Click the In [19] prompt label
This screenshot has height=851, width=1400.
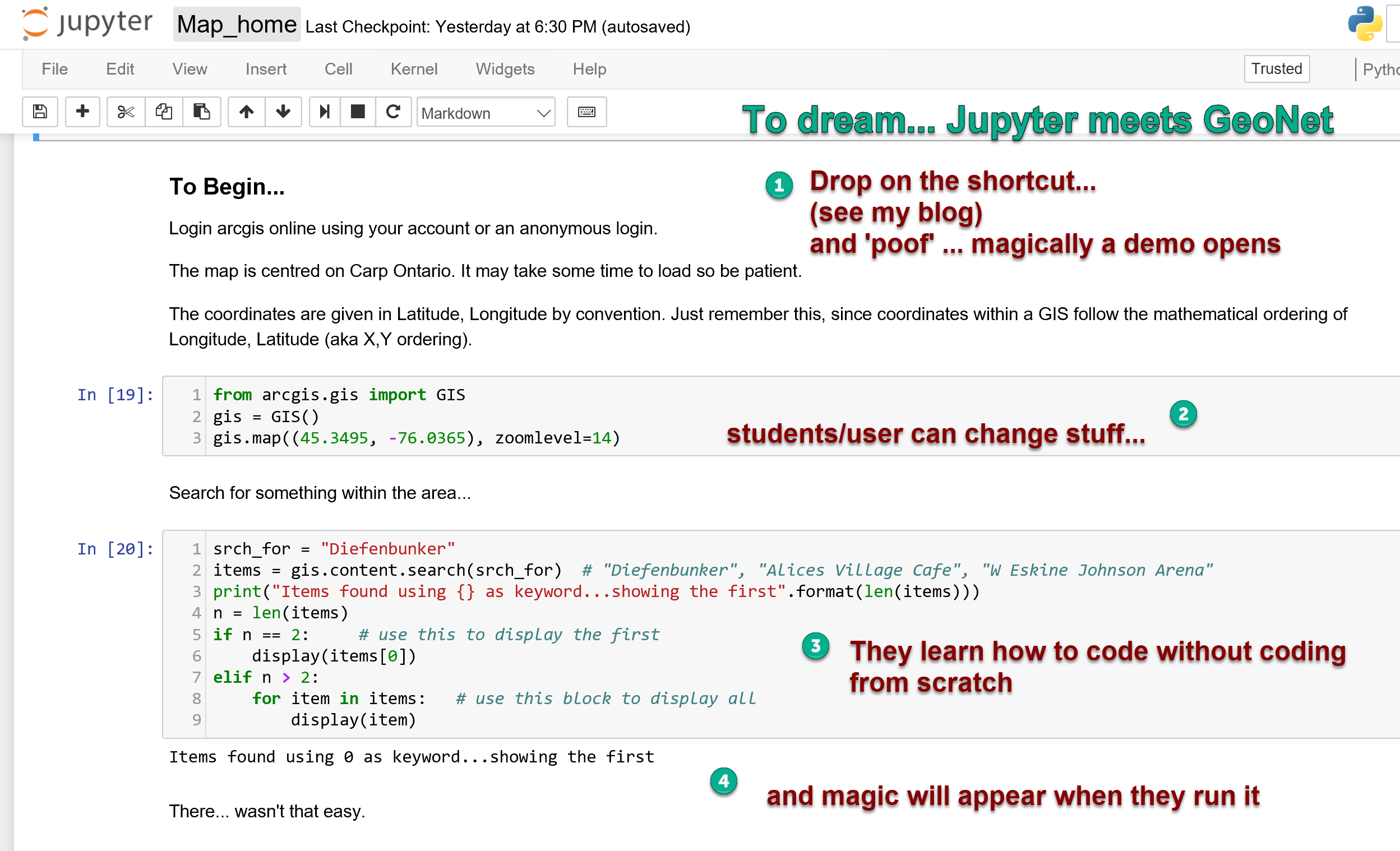point(115,395)
